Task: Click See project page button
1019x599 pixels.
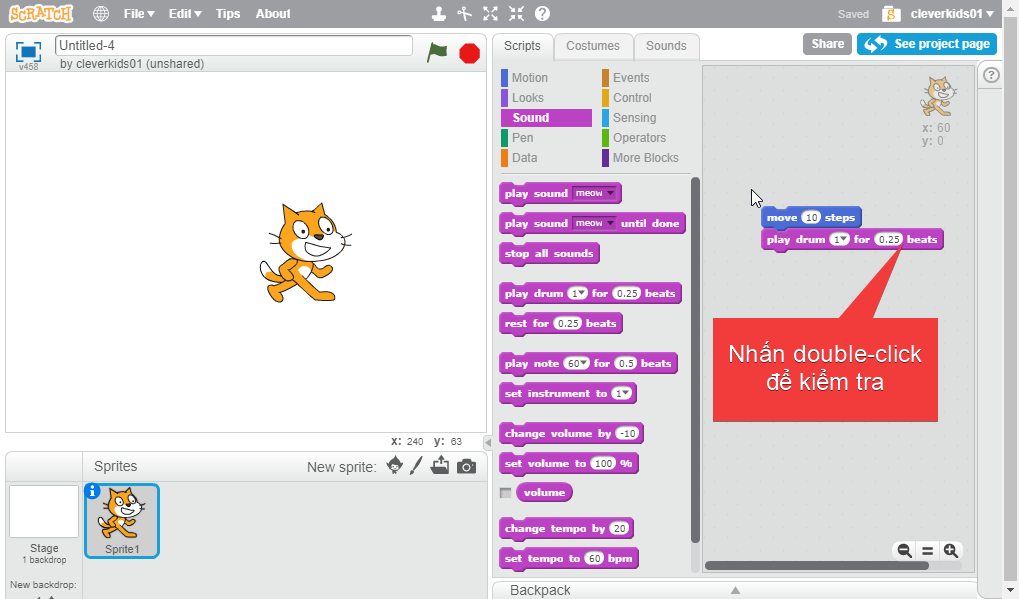Action: coord(927,44)
